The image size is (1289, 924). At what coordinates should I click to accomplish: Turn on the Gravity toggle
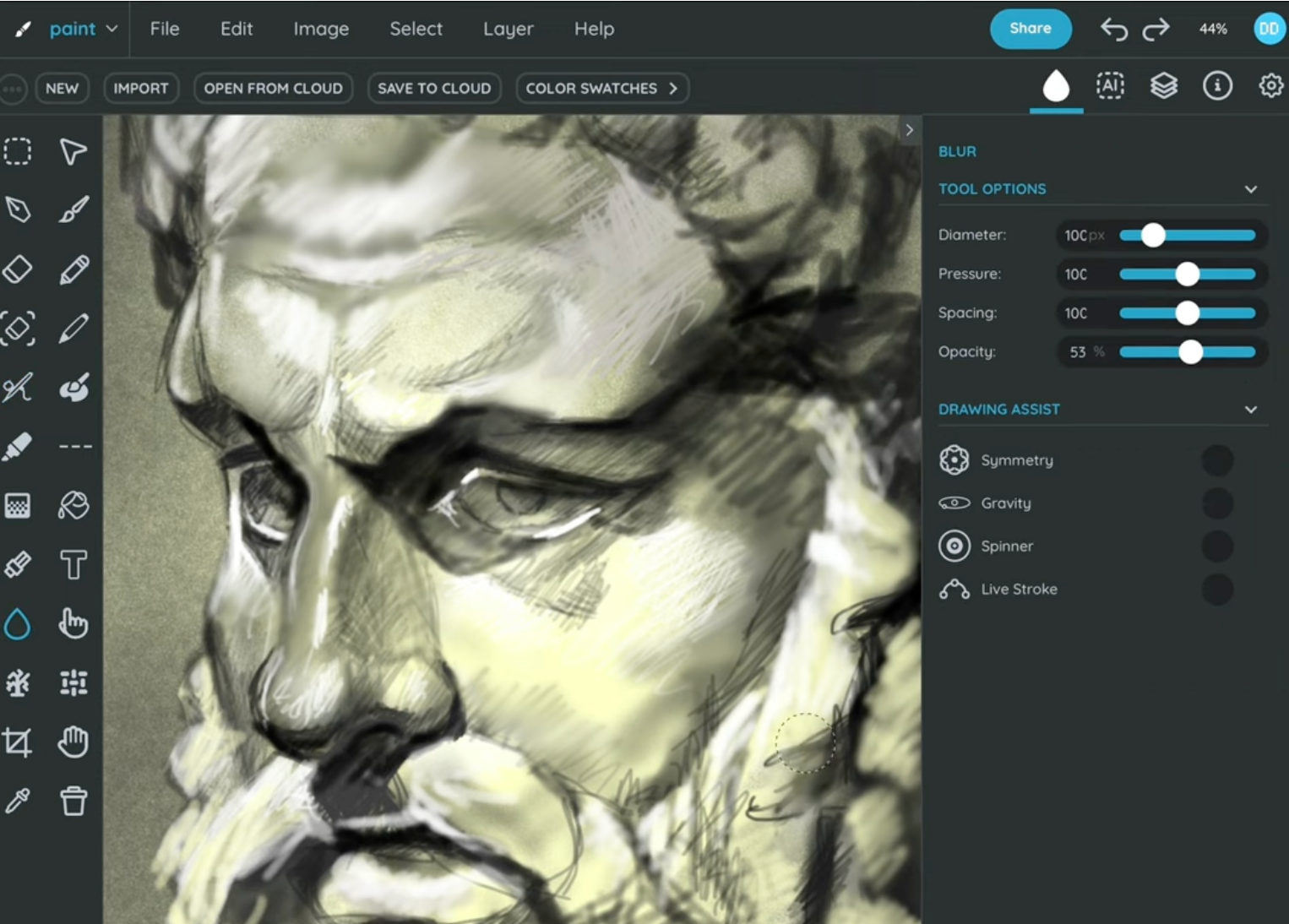pyautogui.click(x=1216, y=503)
